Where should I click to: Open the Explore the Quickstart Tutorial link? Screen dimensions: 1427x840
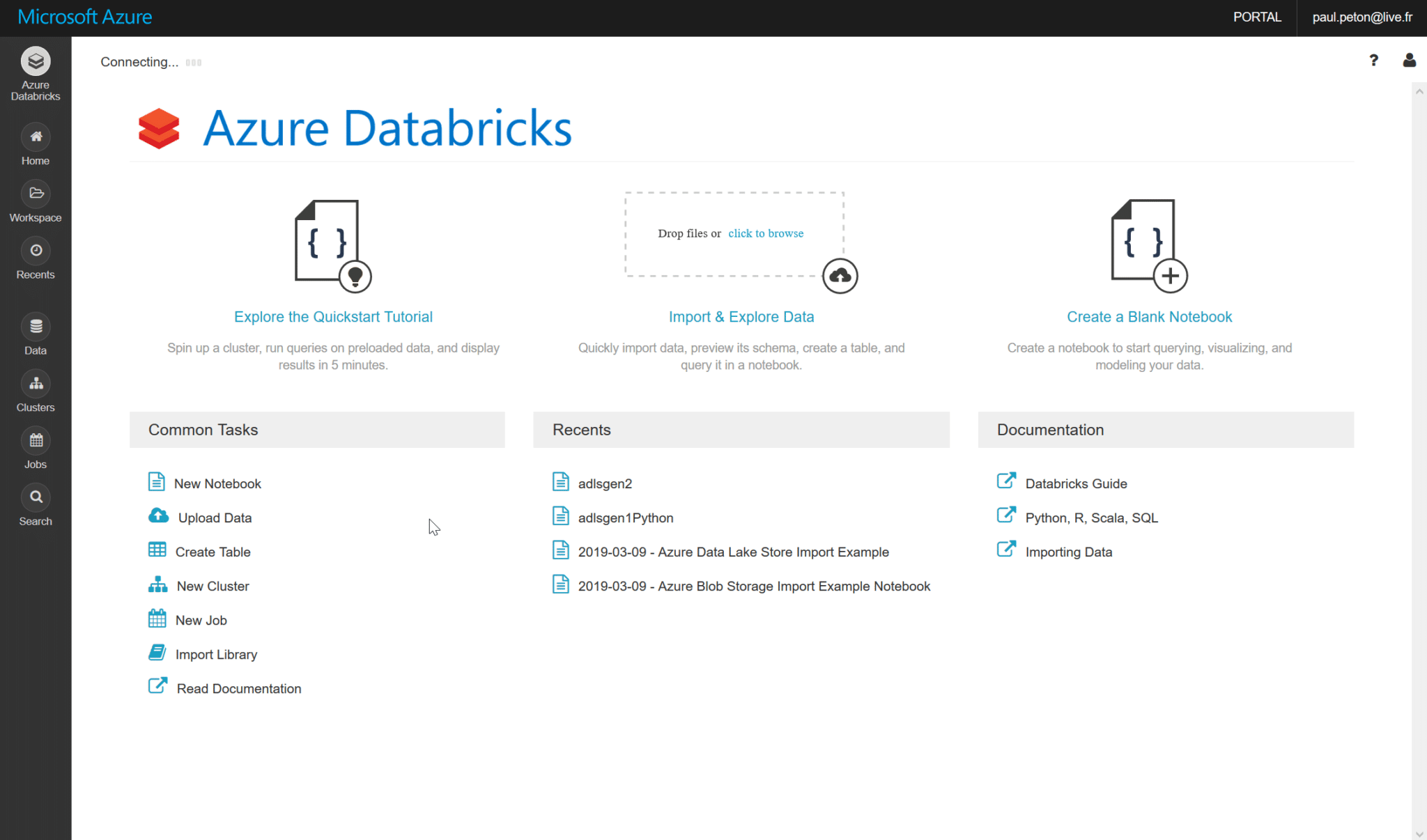pyautogui.click(x=333, y=316)
